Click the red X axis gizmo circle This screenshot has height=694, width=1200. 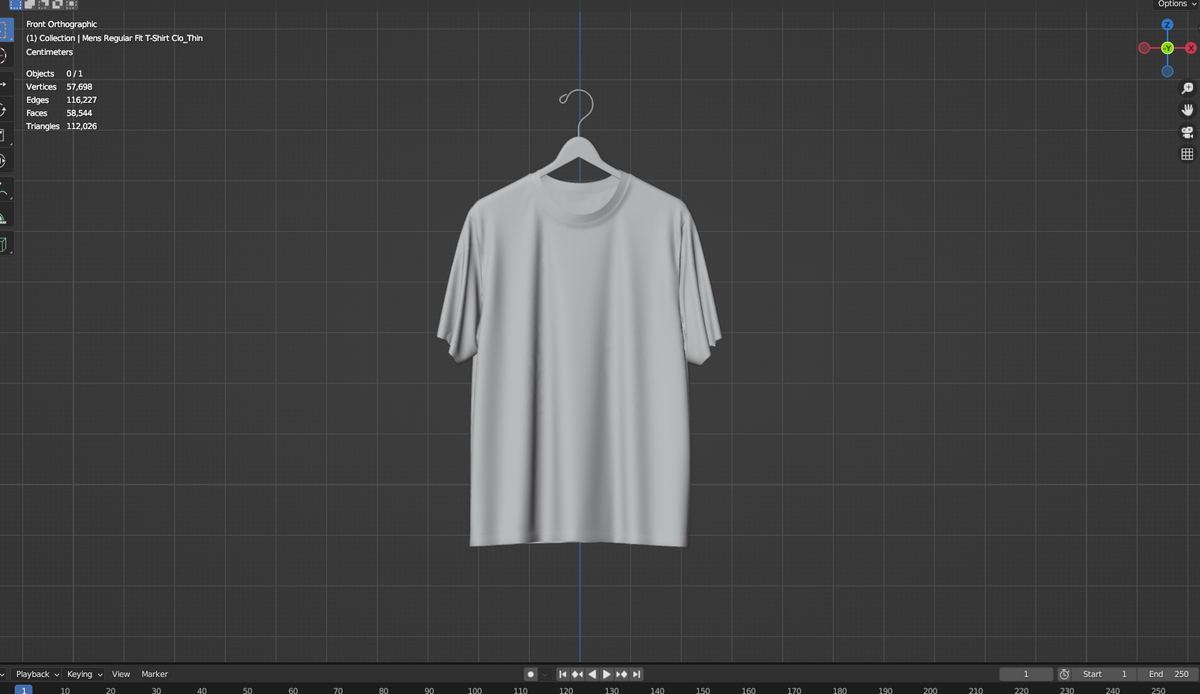1191,48
